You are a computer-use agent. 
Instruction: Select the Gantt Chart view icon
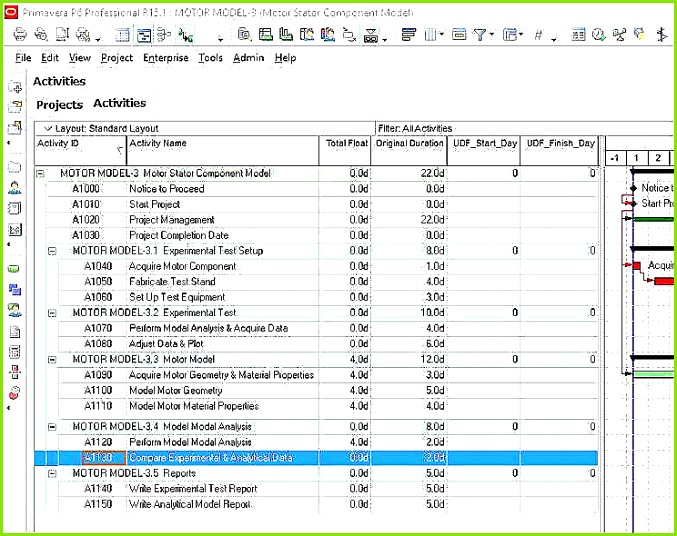(x=144, y=35)
